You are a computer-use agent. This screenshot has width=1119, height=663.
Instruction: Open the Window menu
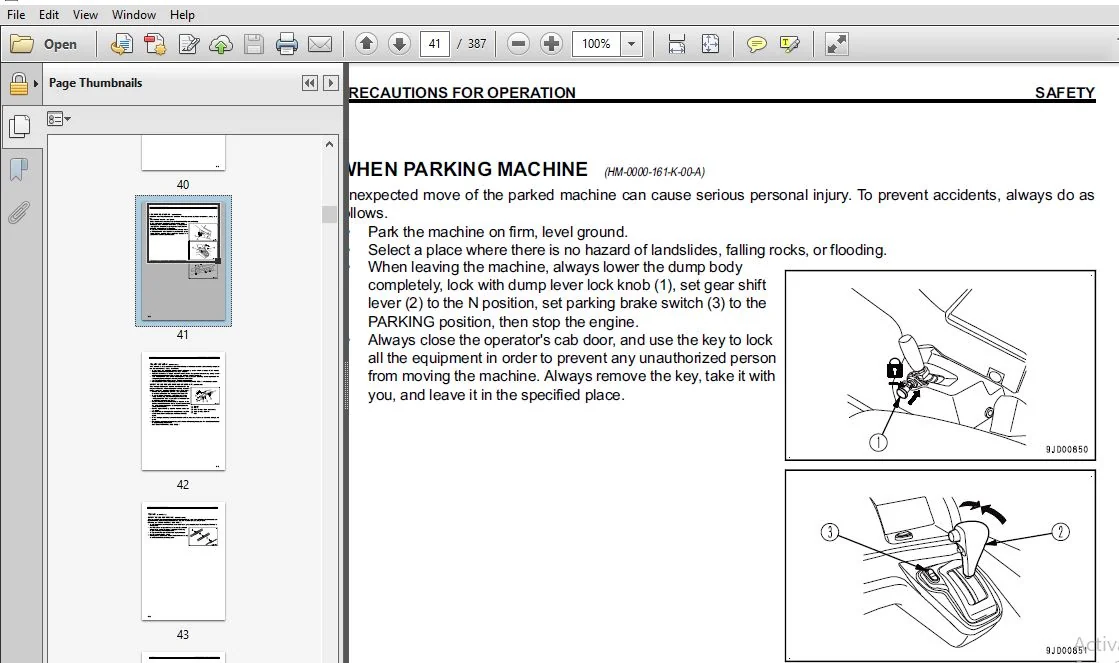(x=133, y=14)
